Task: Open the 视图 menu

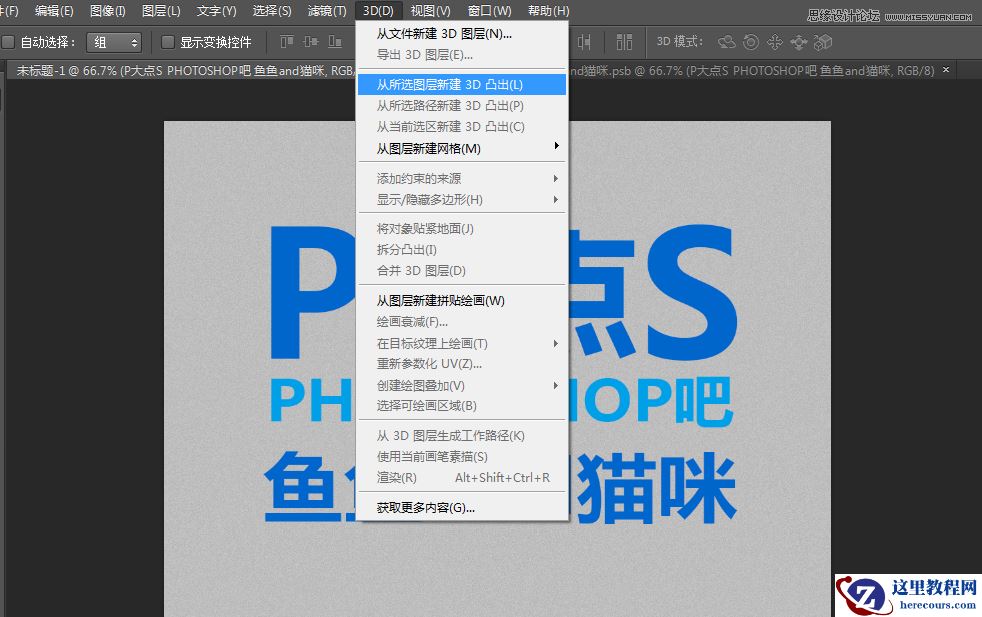Action: click(429, 11)
